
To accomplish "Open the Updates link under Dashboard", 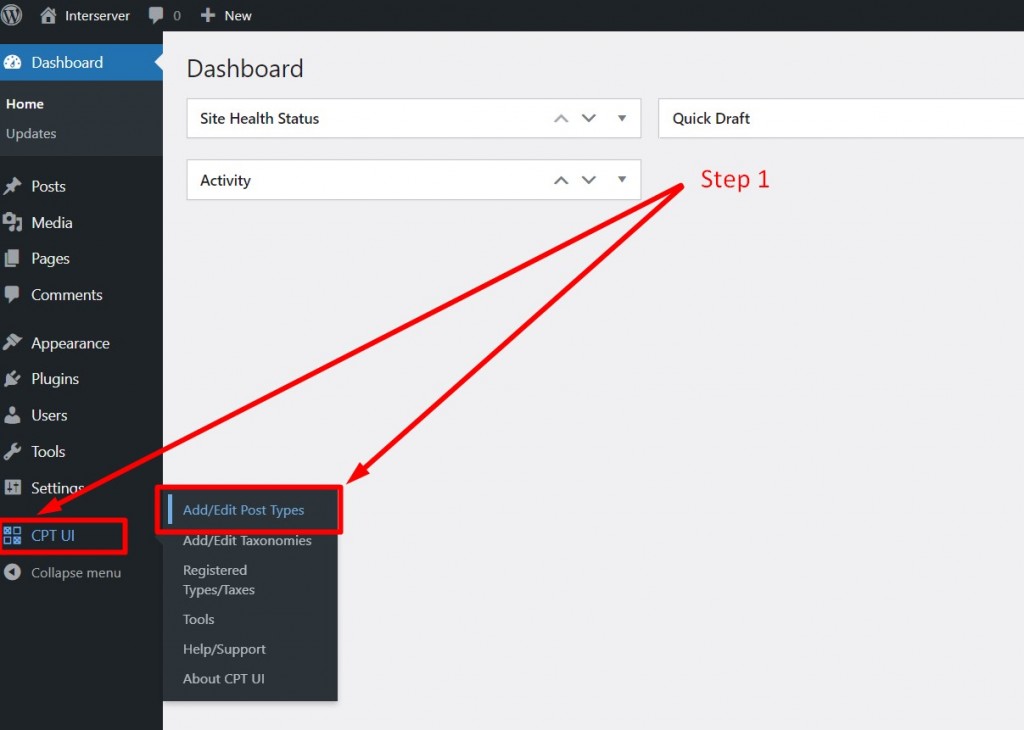I will coord(31,133).
